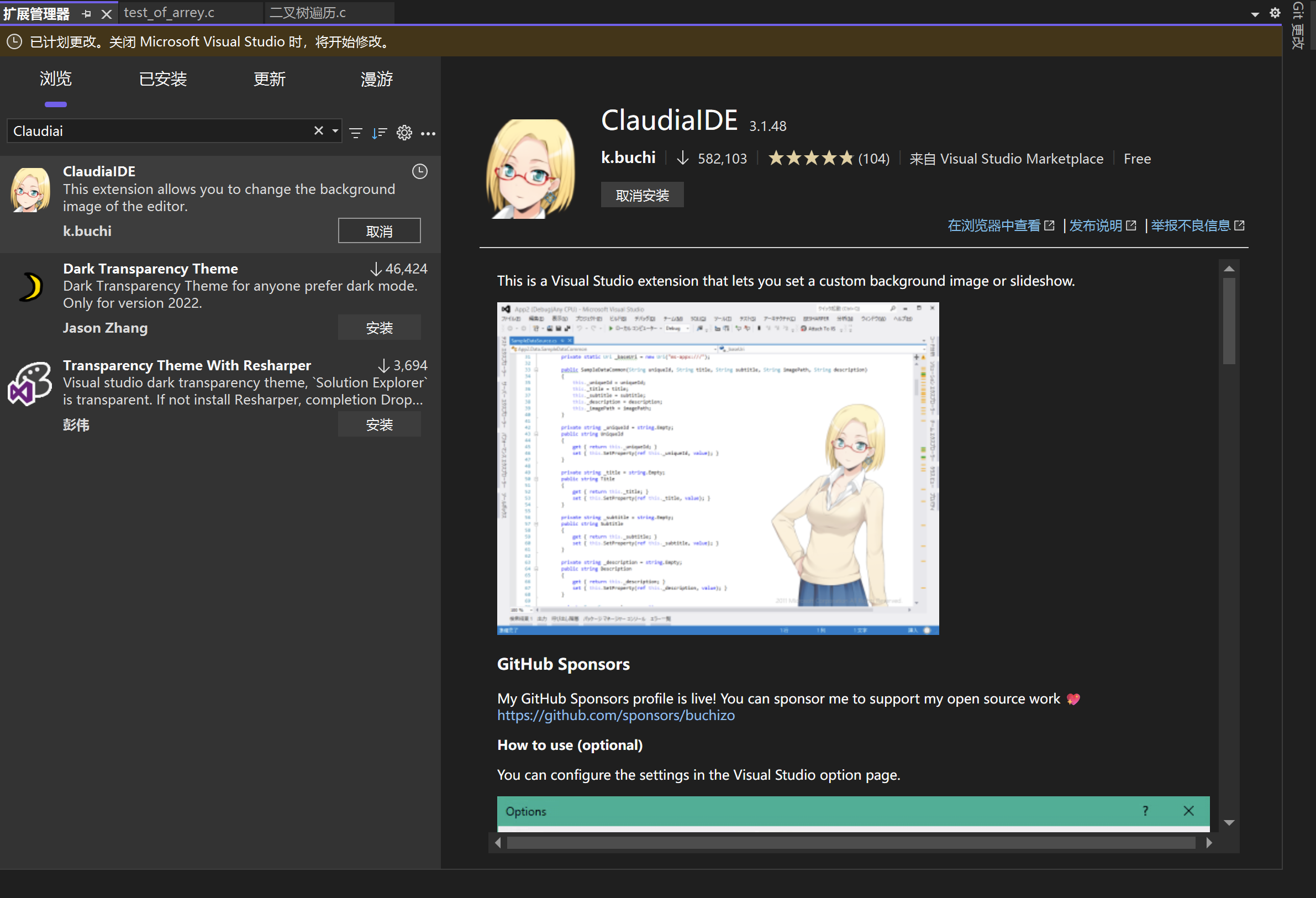This screenshot has width=1316, height=898.
Task: Open the more options ellipsis menu
Action: (428, 133)
